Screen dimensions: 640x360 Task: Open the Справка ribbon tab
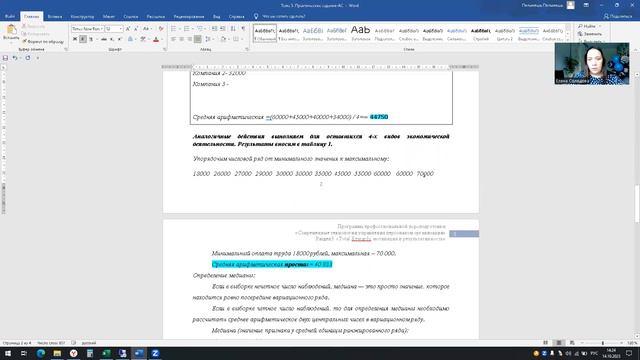tap(236, 16)
